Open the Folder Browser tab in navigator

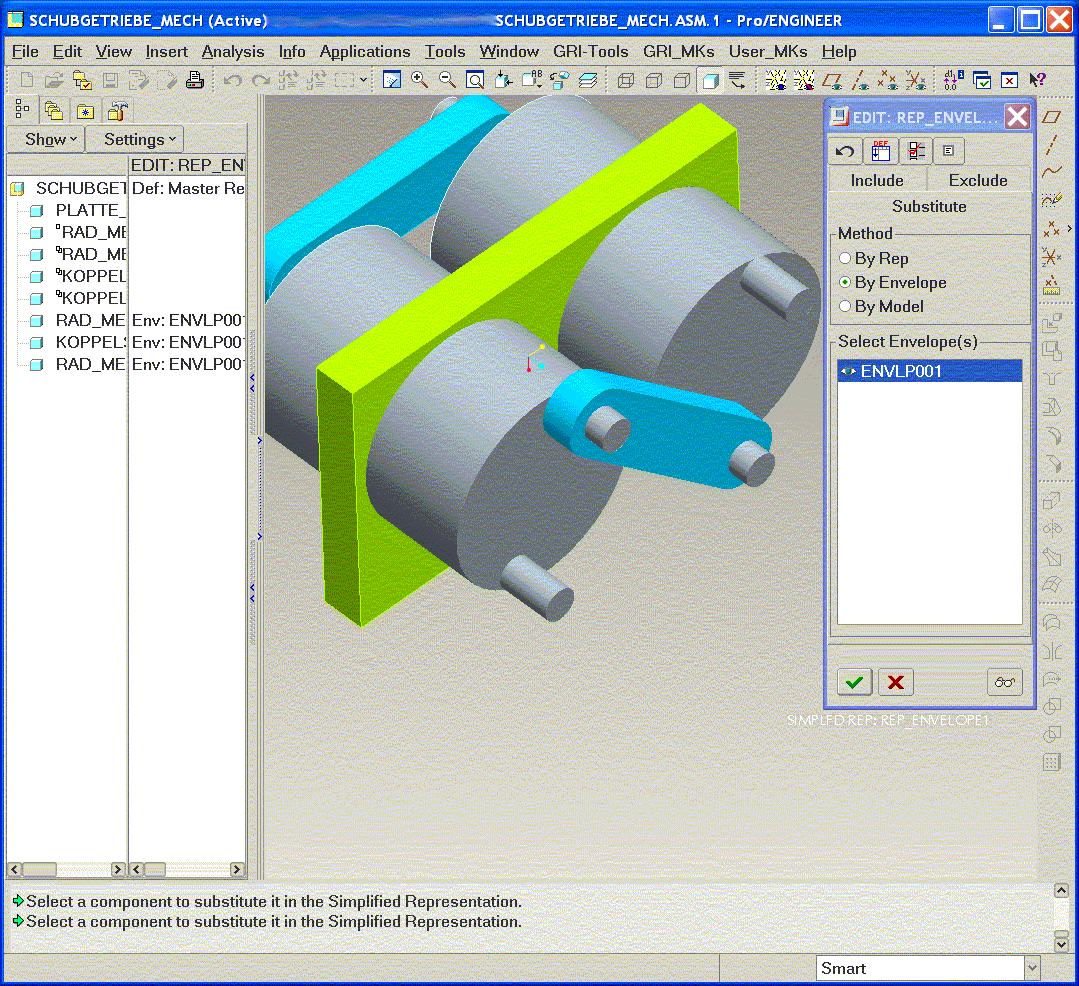pos(53,110)
